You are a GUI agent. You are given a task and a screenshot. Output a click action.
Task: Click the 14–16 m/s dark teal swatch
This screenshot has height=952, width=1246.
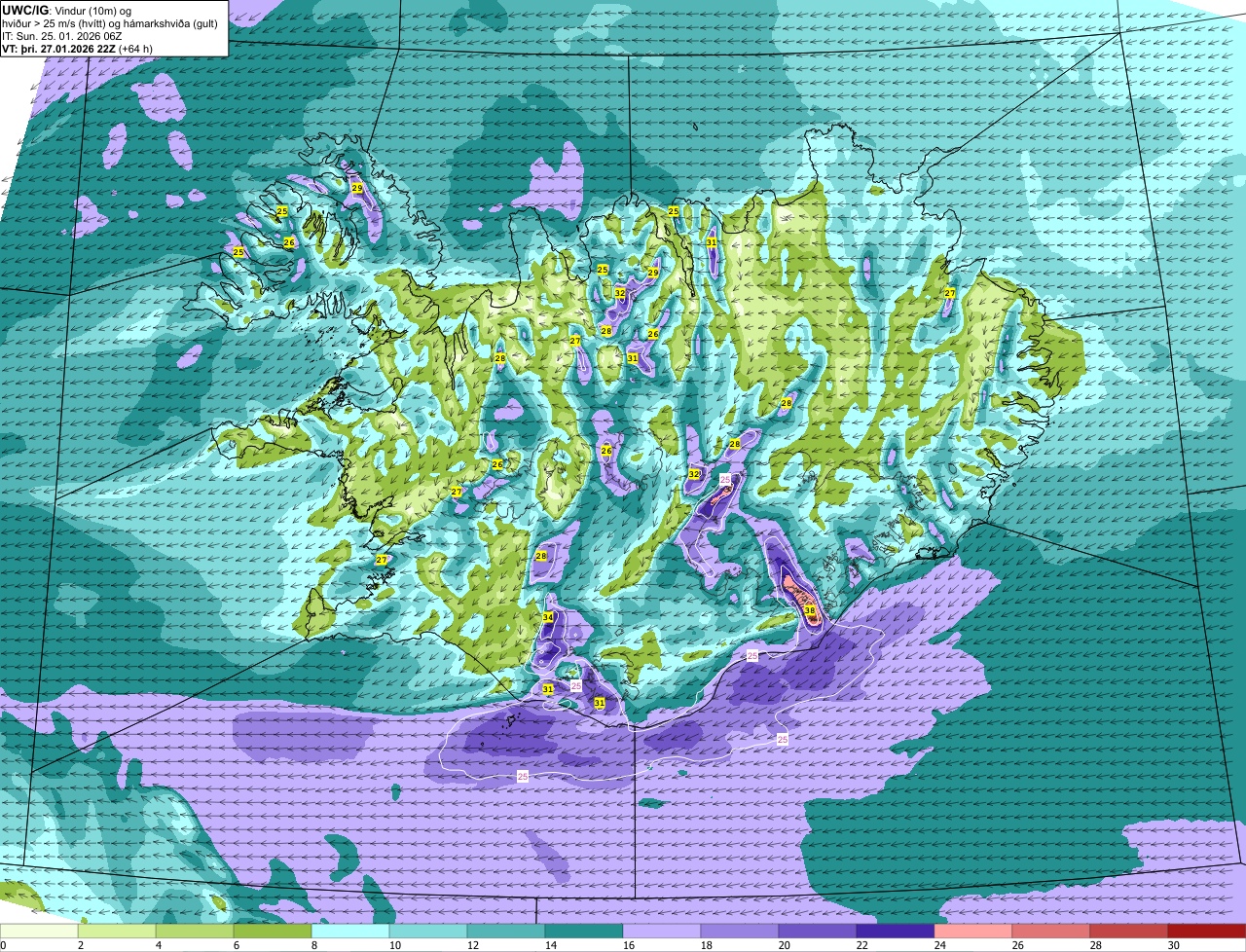584,932
